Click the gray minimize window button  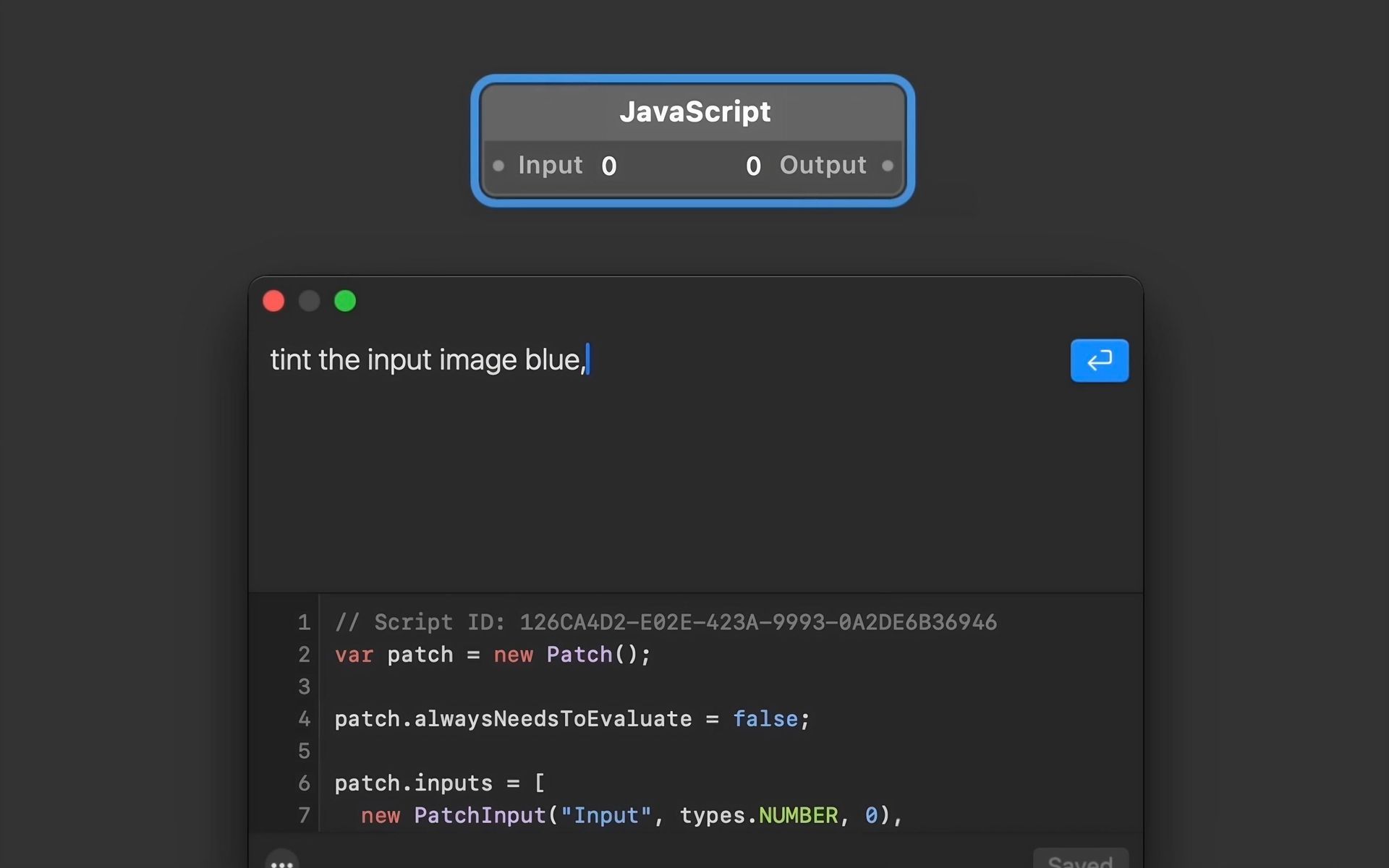click(x=309, y=301)
